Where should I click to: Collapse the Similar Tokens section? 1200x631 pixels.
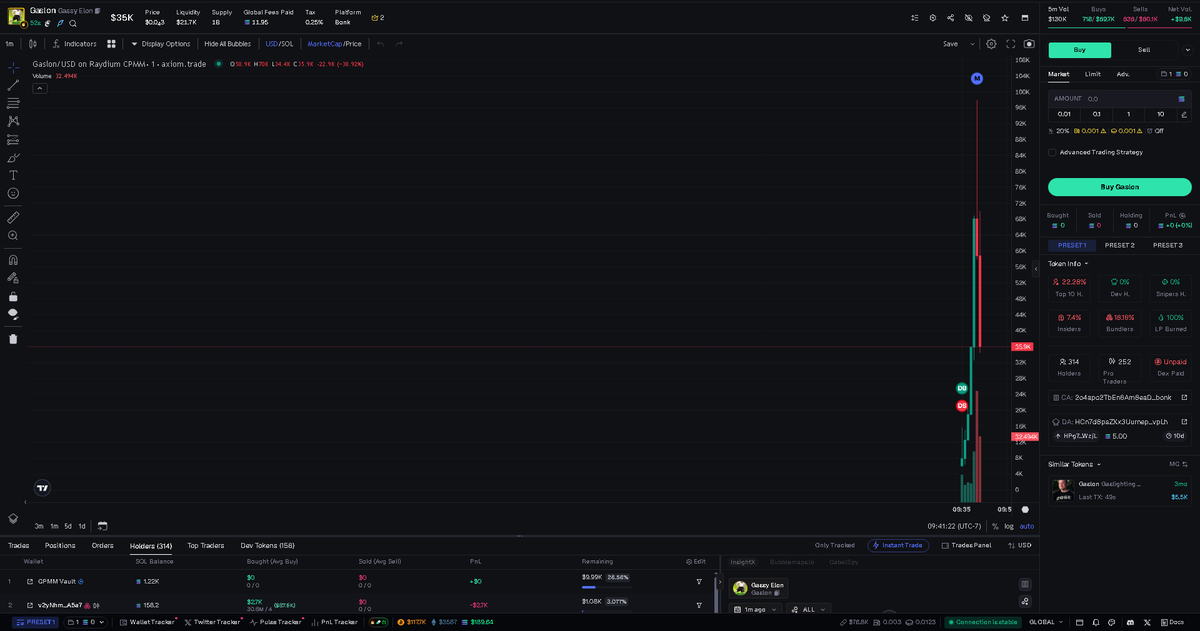click(x=1074, y=464)
